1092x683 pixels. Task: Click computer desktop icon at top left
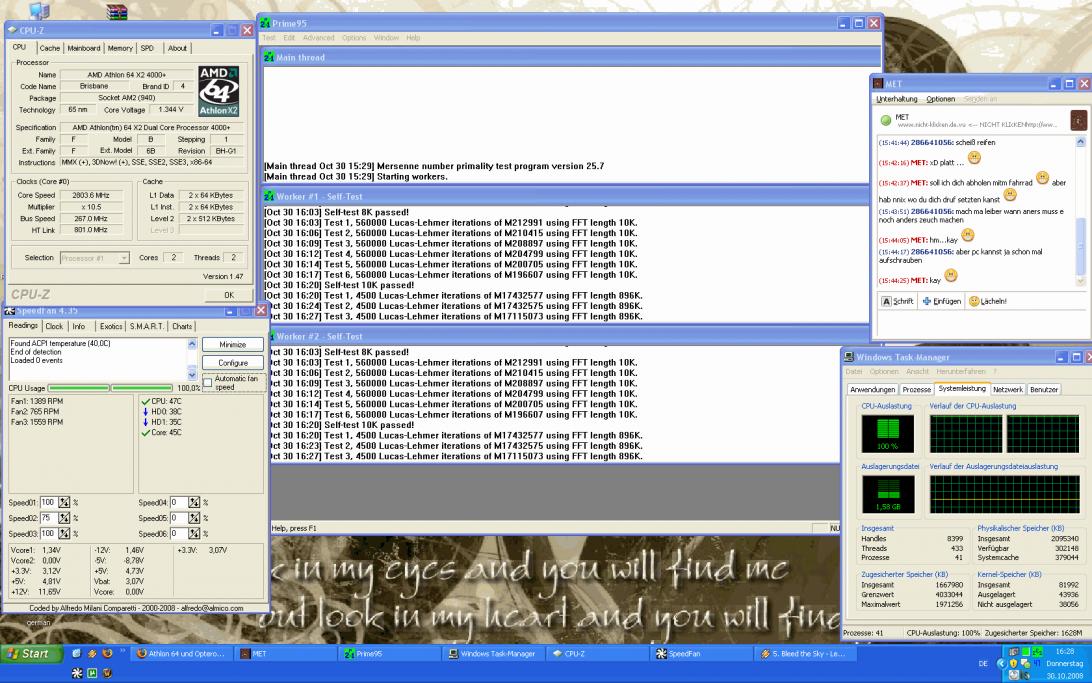40,10
